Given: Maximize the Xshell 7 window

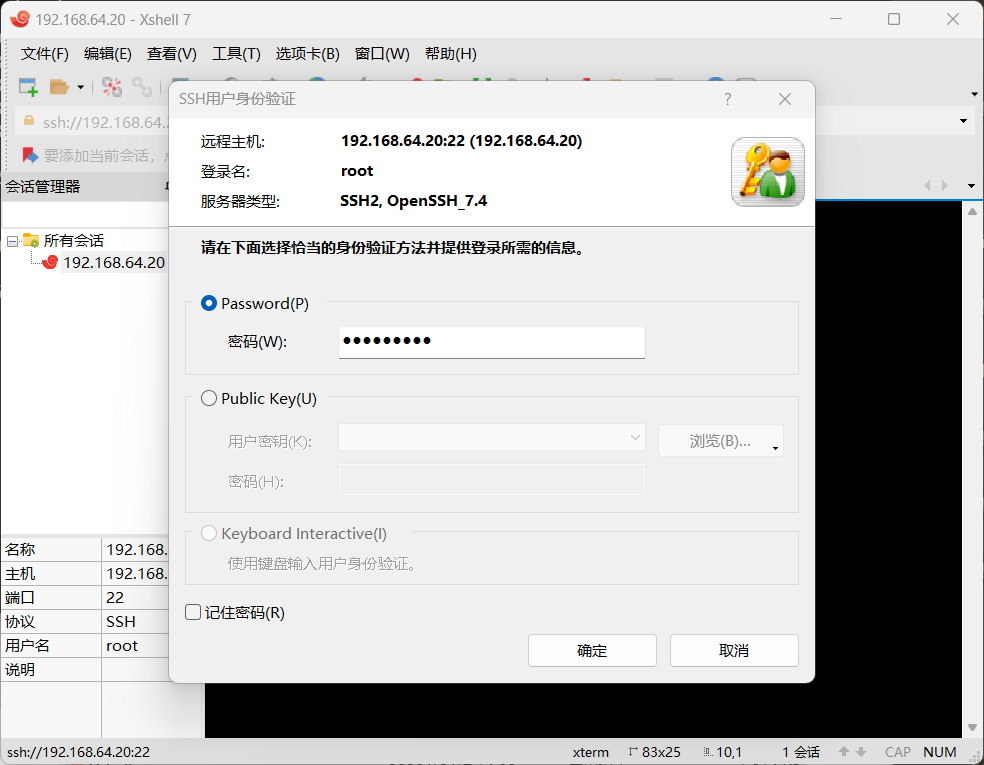Looking at the screenshot, I should [894, 19].
